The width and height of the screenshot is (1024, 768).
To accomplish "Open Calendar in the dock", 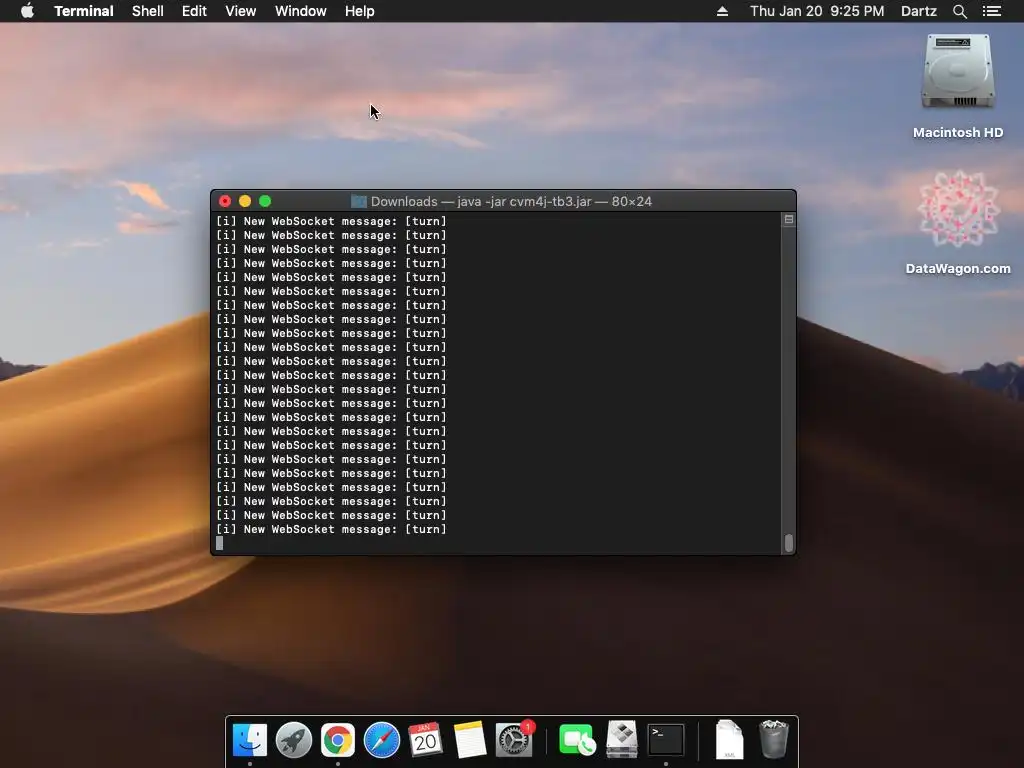I will [x=425, y=740].
